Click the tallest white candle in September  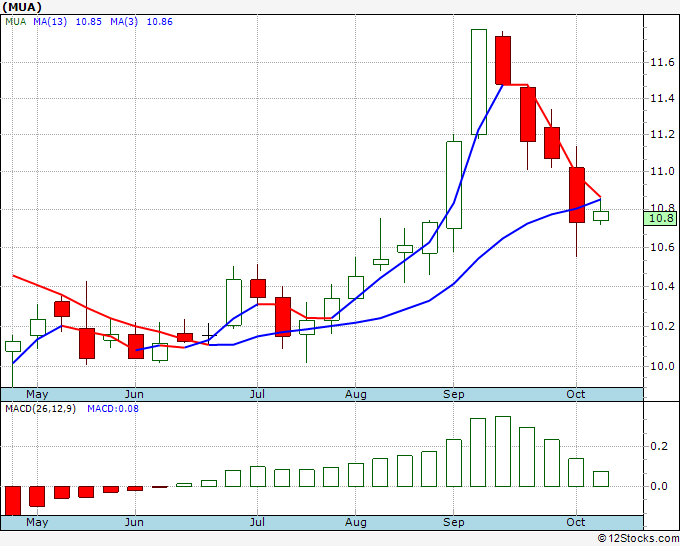coord(478,82)
